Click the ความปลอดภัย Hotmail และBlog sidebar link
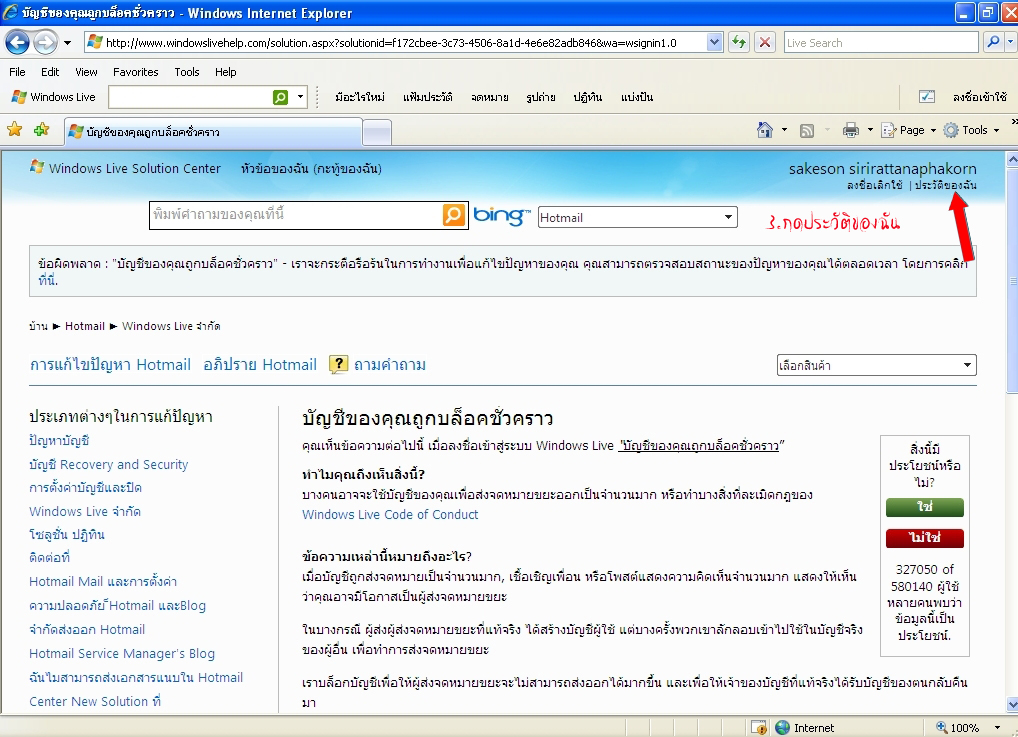Image resolution: width=1018 pixels, height=737 pixels. pos(118,605)
